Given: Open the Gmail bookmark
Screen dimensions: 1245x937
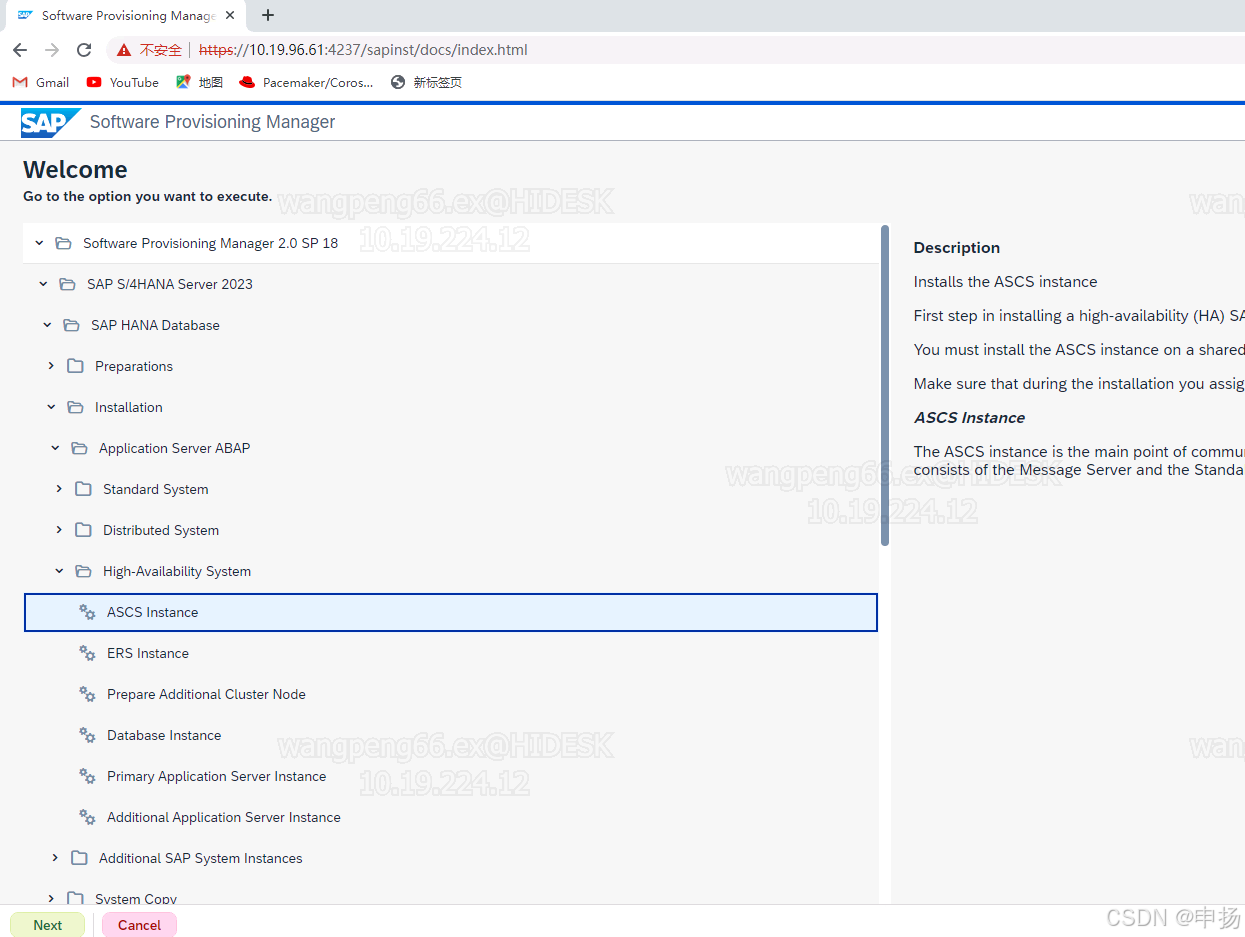Looking at the screenshot, I should pos(41,82).
